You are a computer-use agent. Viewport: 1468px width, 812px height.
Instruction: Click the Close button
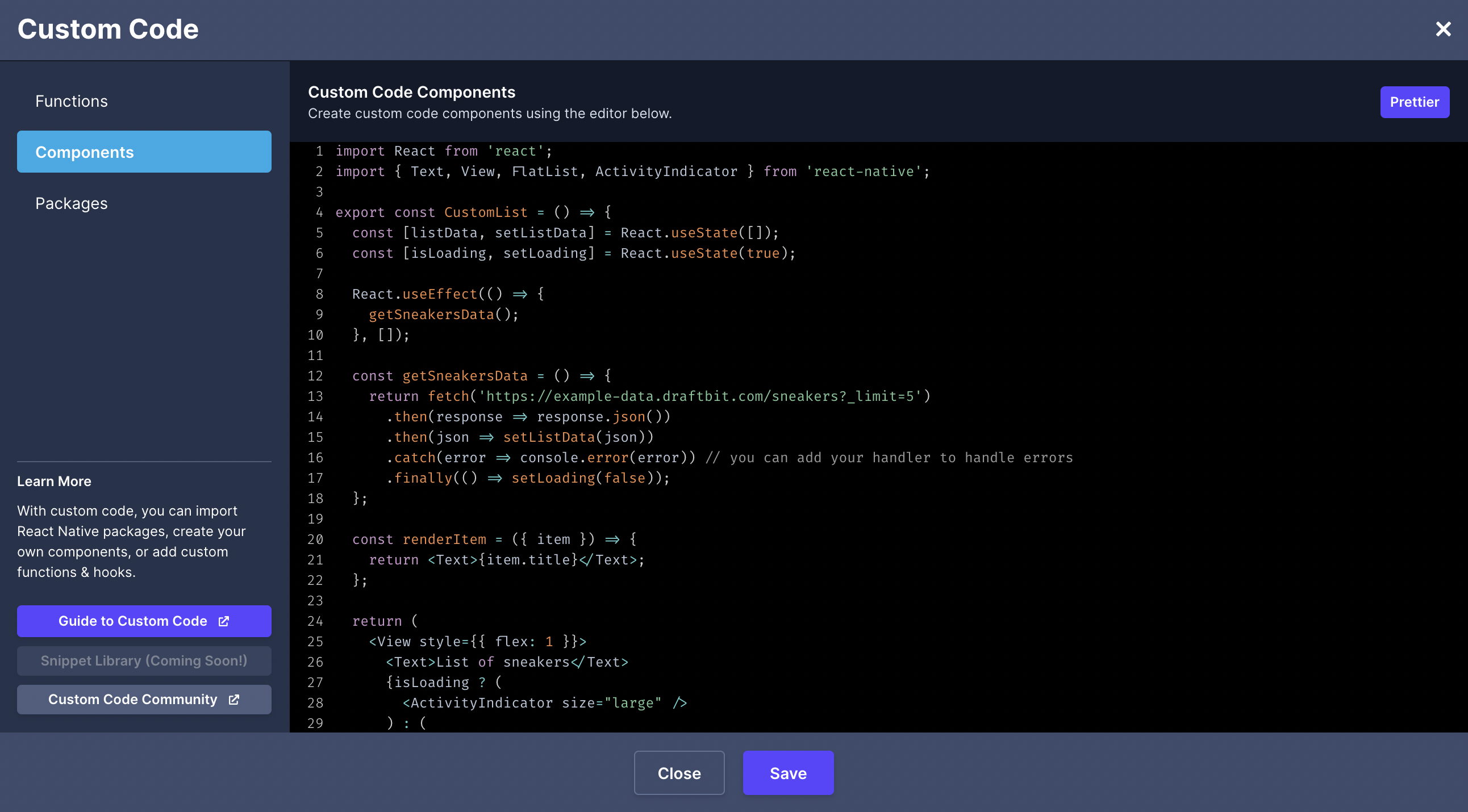[x=679, y=773]
